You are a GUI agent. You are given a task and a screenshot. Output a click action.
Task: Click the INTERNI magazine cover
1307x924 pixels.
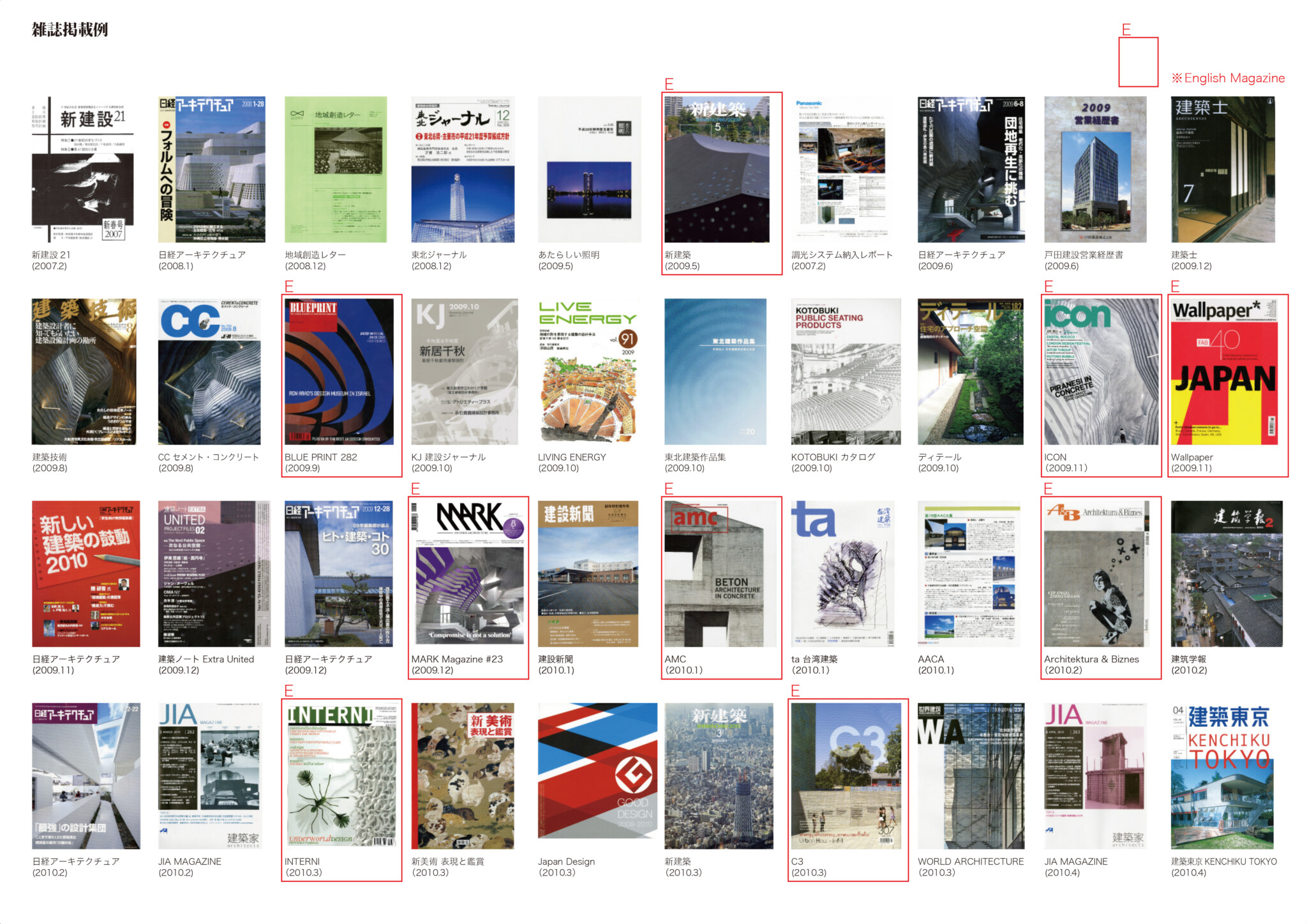pyautogui.click(x=340, y=775)
